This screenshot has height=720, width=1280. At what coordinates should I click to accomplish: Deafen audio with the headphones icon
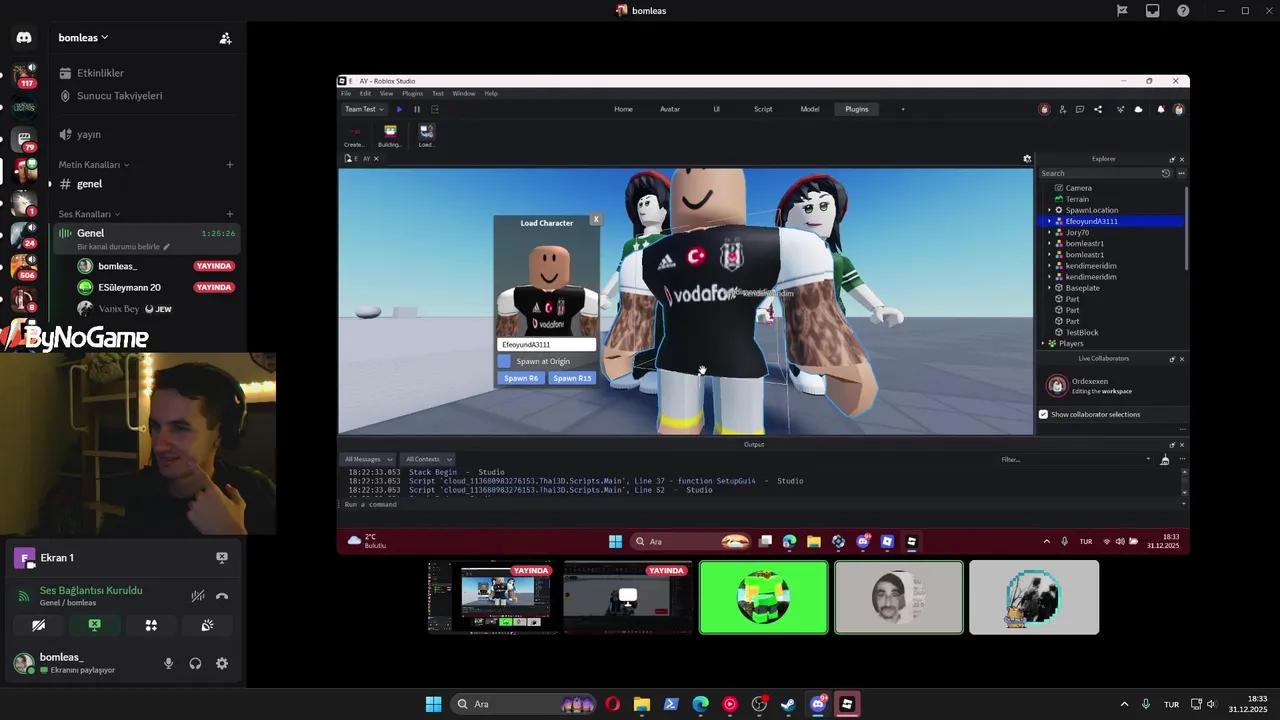coord(195,663)
